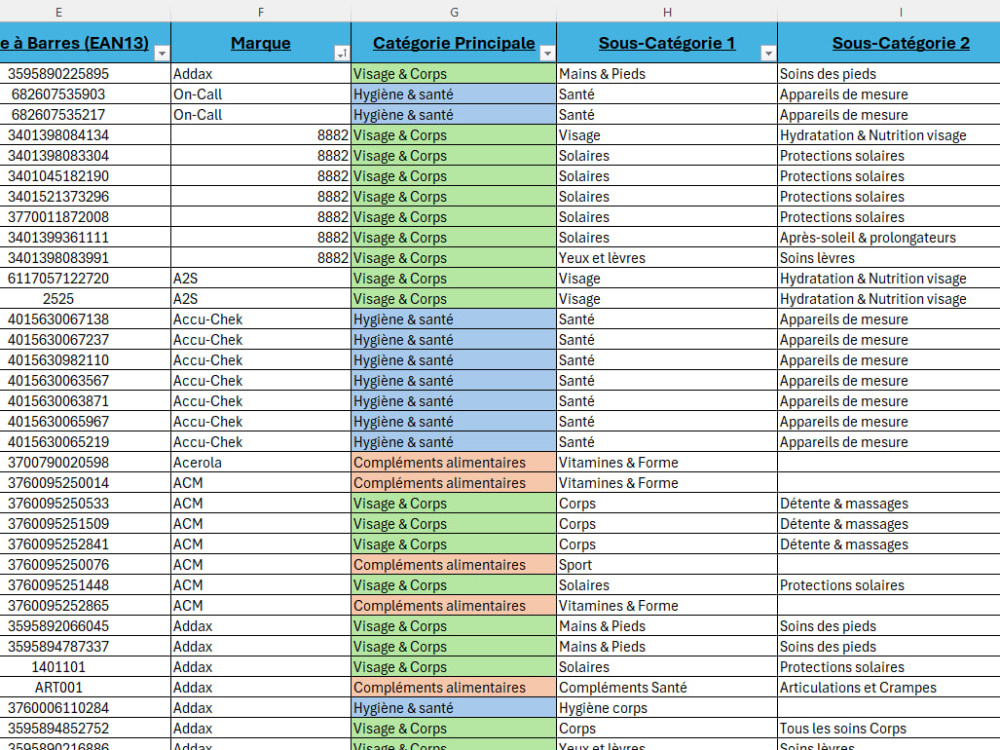Select column I header letter
The image size is (1000, 750).
901,12
